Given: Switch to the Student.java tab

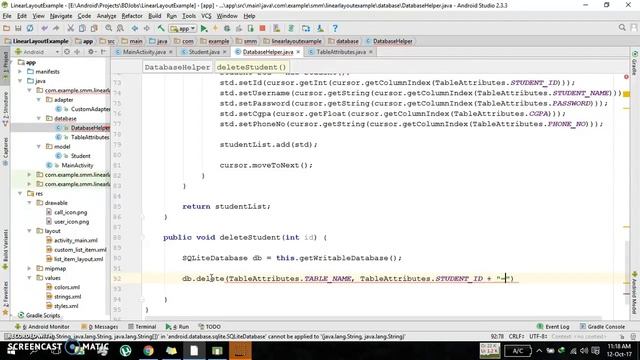Looking at the screenshot, I should 204,52.
